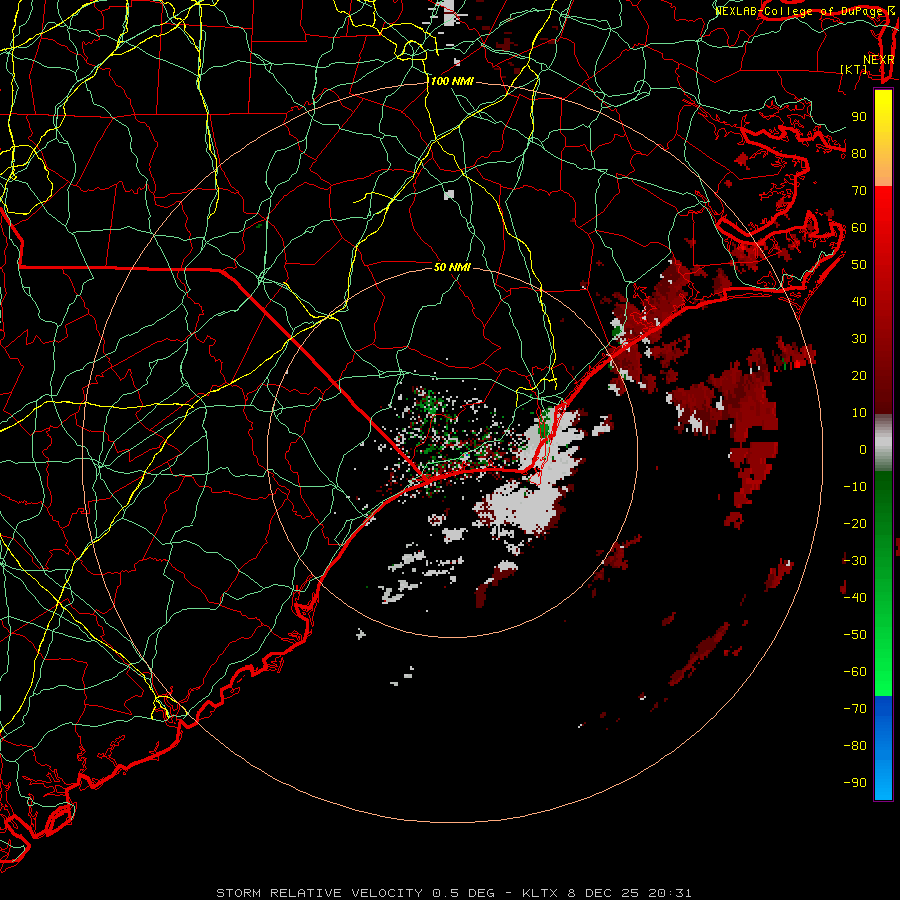This screenshot has width=900, height=900.
Task: Select the 30 value on velocity scale
Action: click(859, 339)
